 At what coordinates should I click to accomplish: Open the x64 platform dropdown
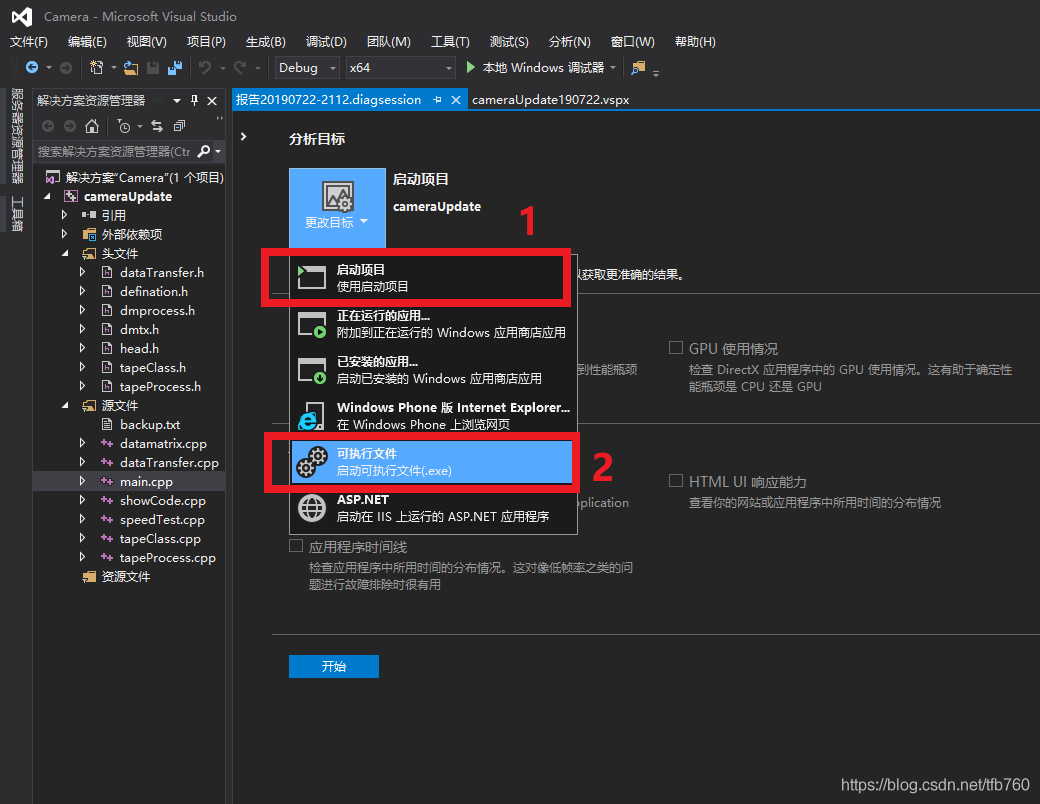pos(399,68)
